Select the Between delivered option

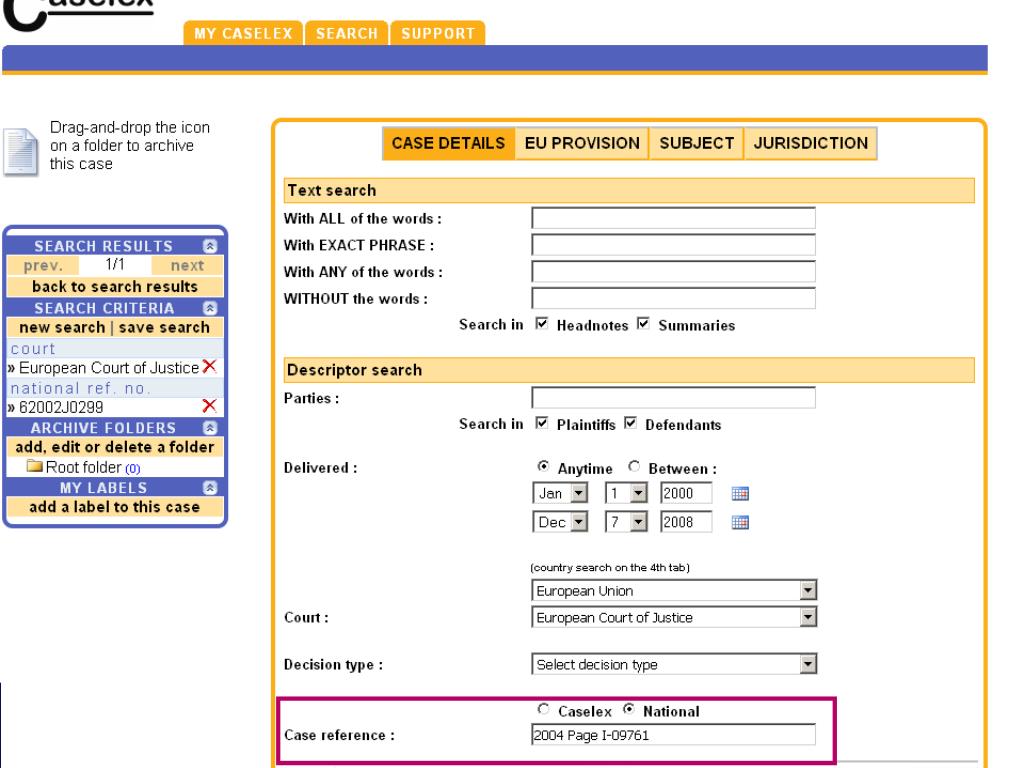point(633,466)
